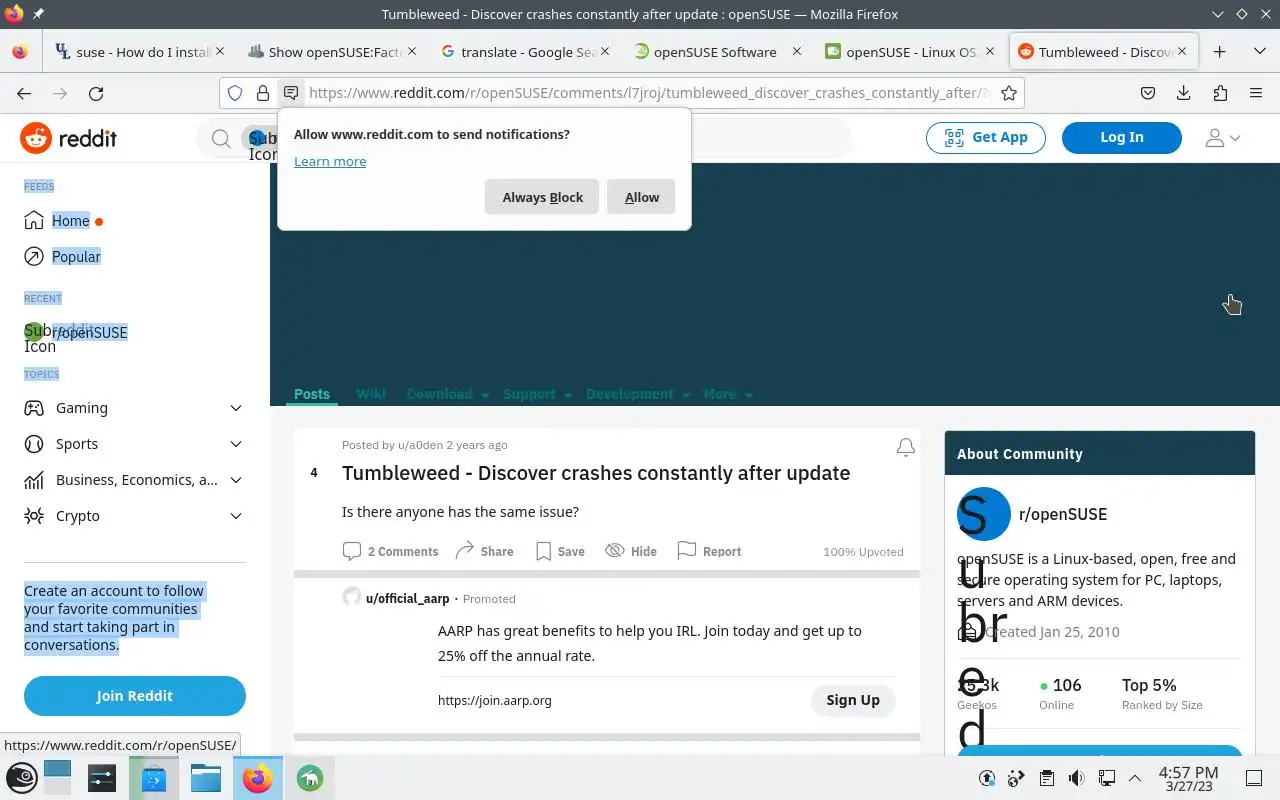Viewport: 1280px width, 800px height.
Task: Open the list all tabs dropdown
Action: [x=1259, y=52]
